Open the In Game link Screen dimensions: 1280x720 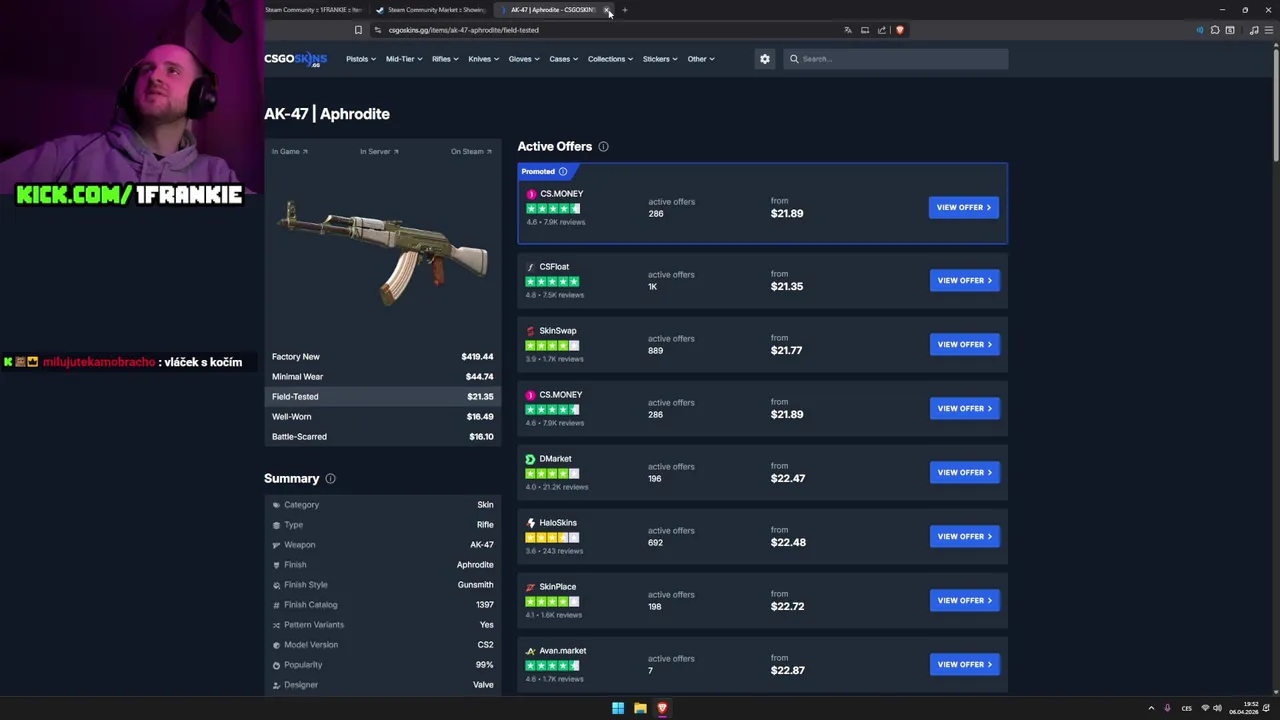pyautogui.click(x=290, y=152)
